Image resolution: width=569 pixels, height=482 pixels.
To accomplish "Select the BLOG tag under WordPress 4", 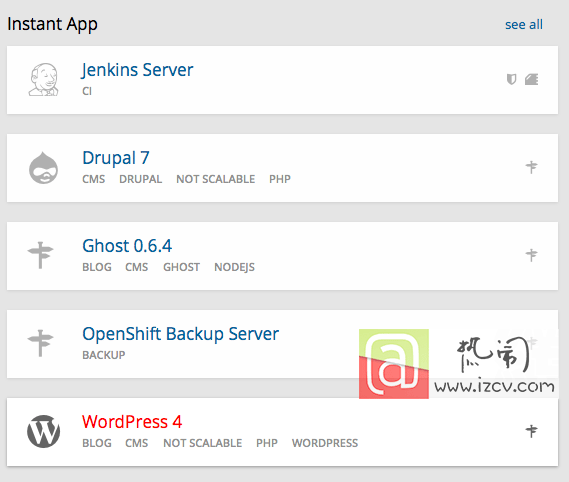I will 97,443.
